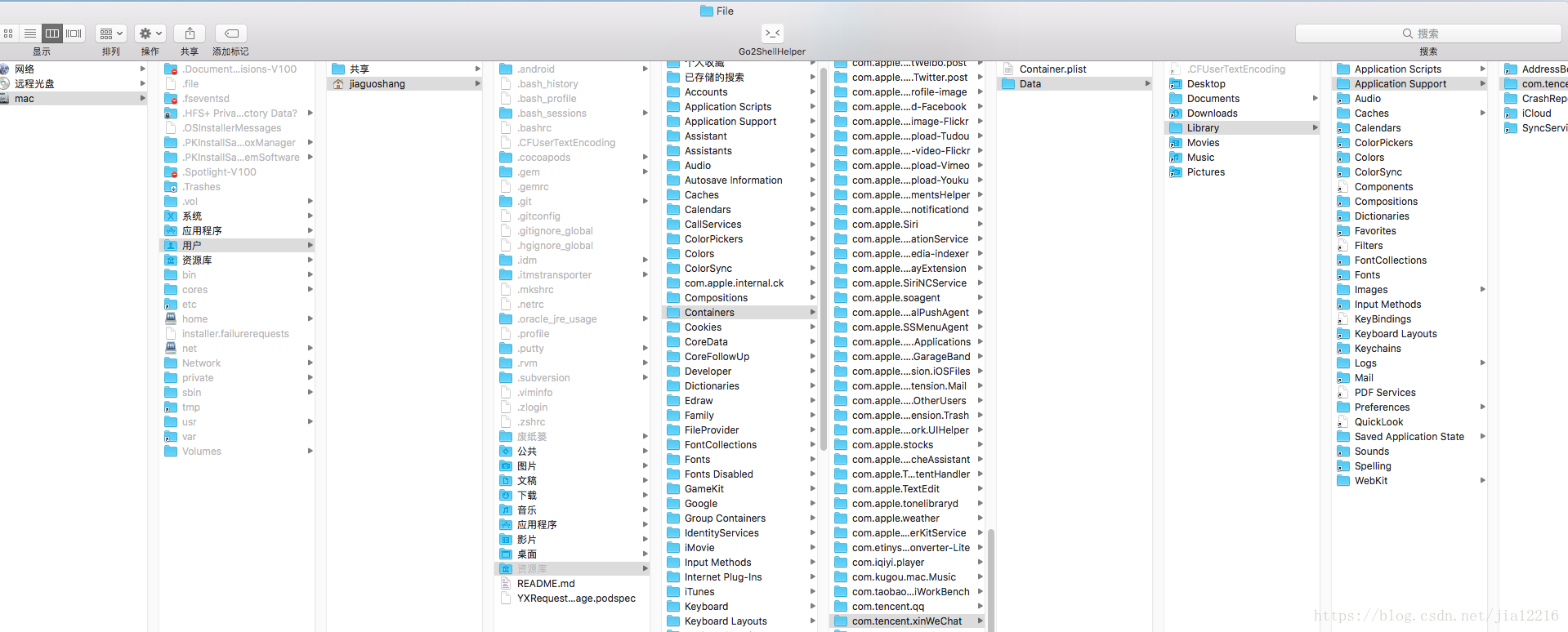Screen dimensions: 1568x632
Task: Select the 用户 folder
Action: point(237,246)
